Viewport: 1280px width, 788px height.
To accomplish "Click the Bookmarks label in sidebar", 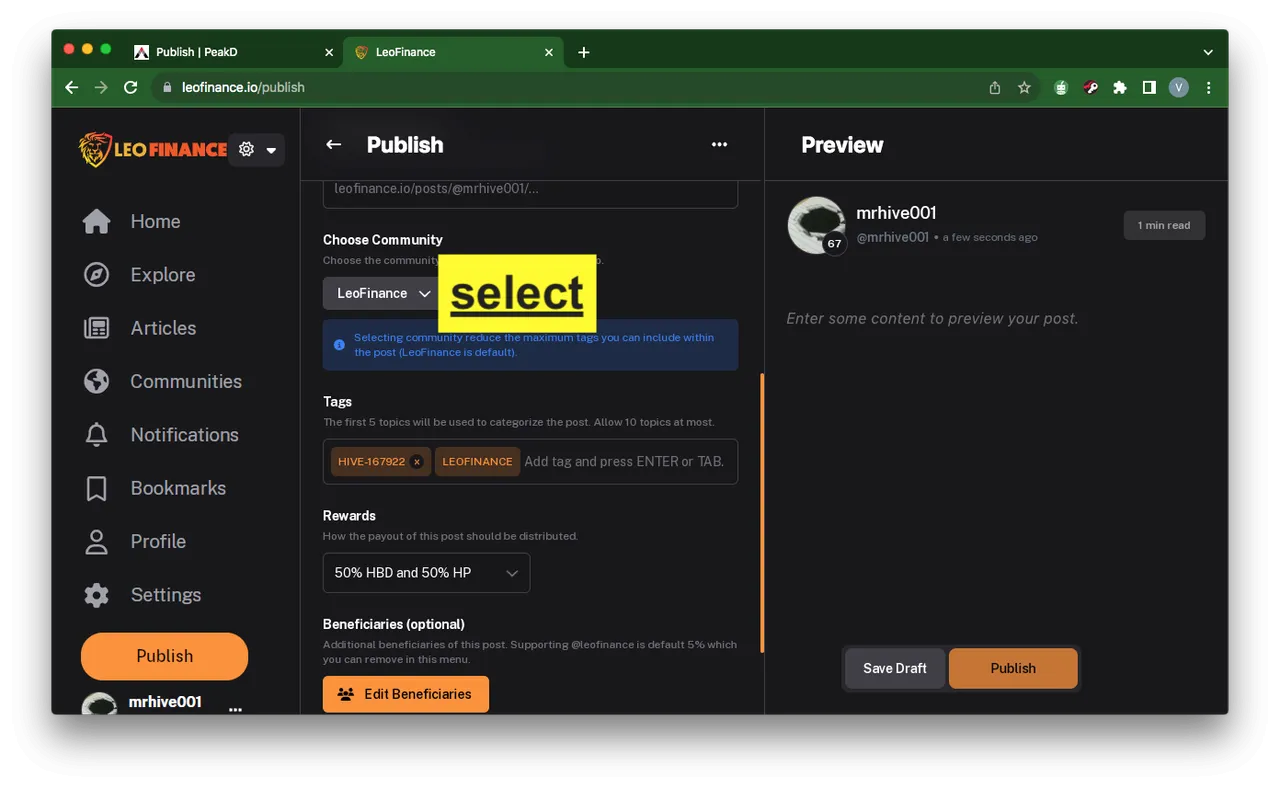I will tap(178, 488).
